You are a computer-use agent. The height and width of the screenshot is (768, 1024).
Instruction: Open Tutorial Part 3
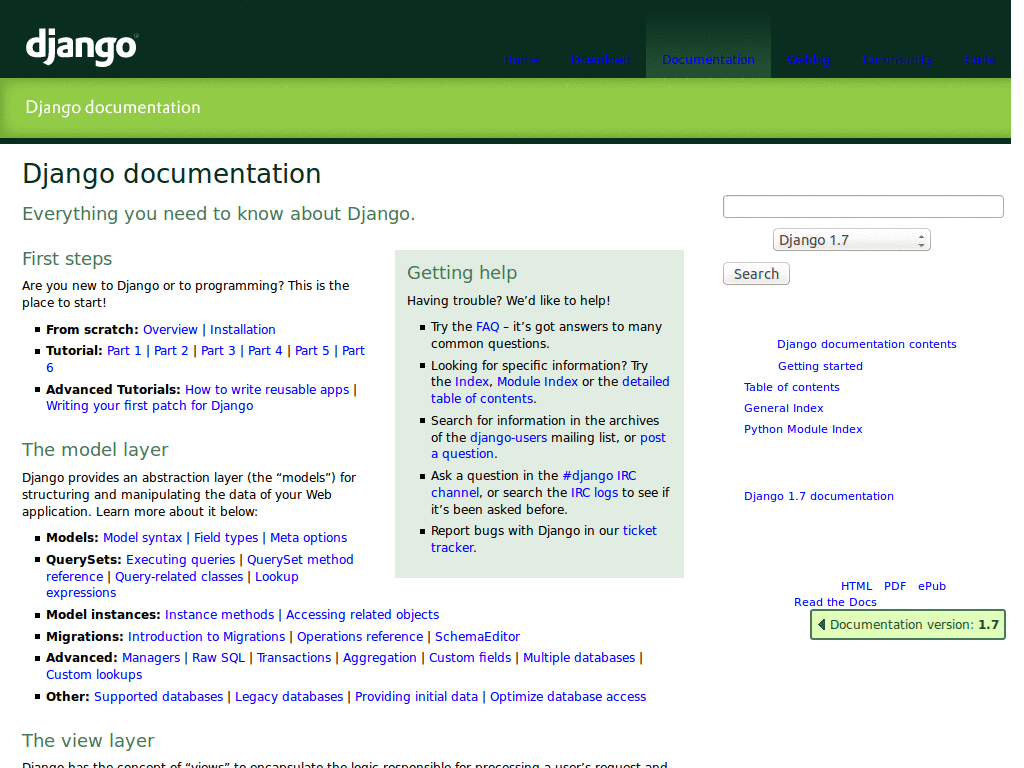218,351
